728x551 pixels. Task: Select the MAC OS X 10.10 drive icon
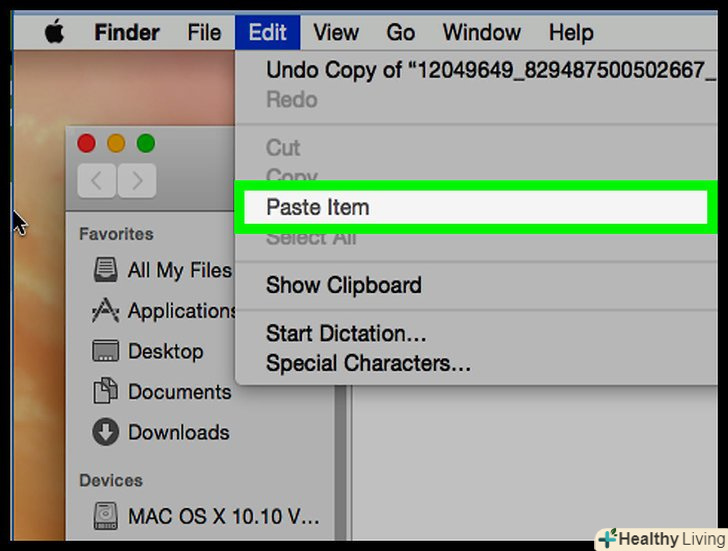tap(105, 517)
